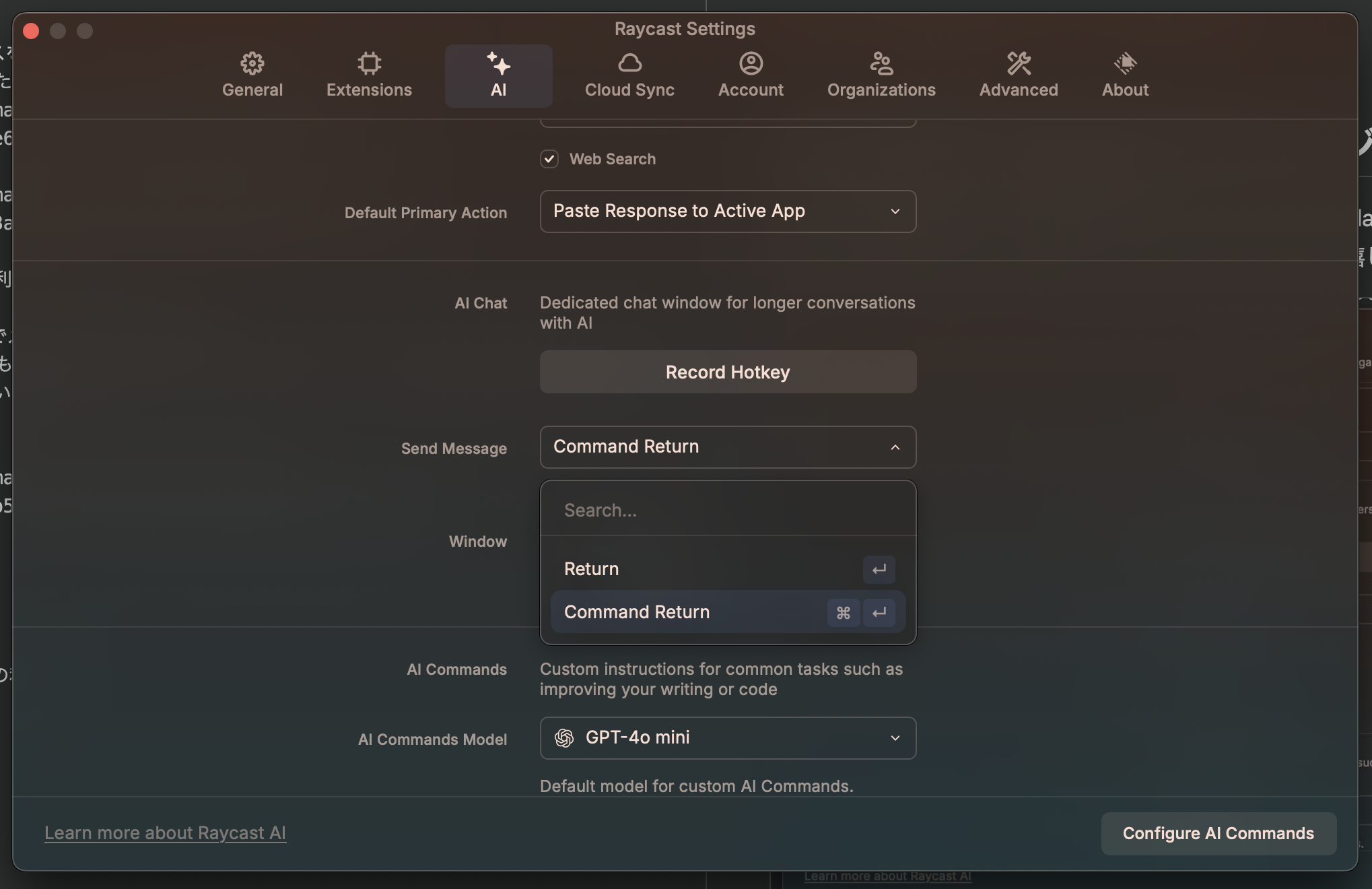This screenshot has width=1372, height=889.
Task: Open the Advanced tools icon
Action: click(1019, 64)
